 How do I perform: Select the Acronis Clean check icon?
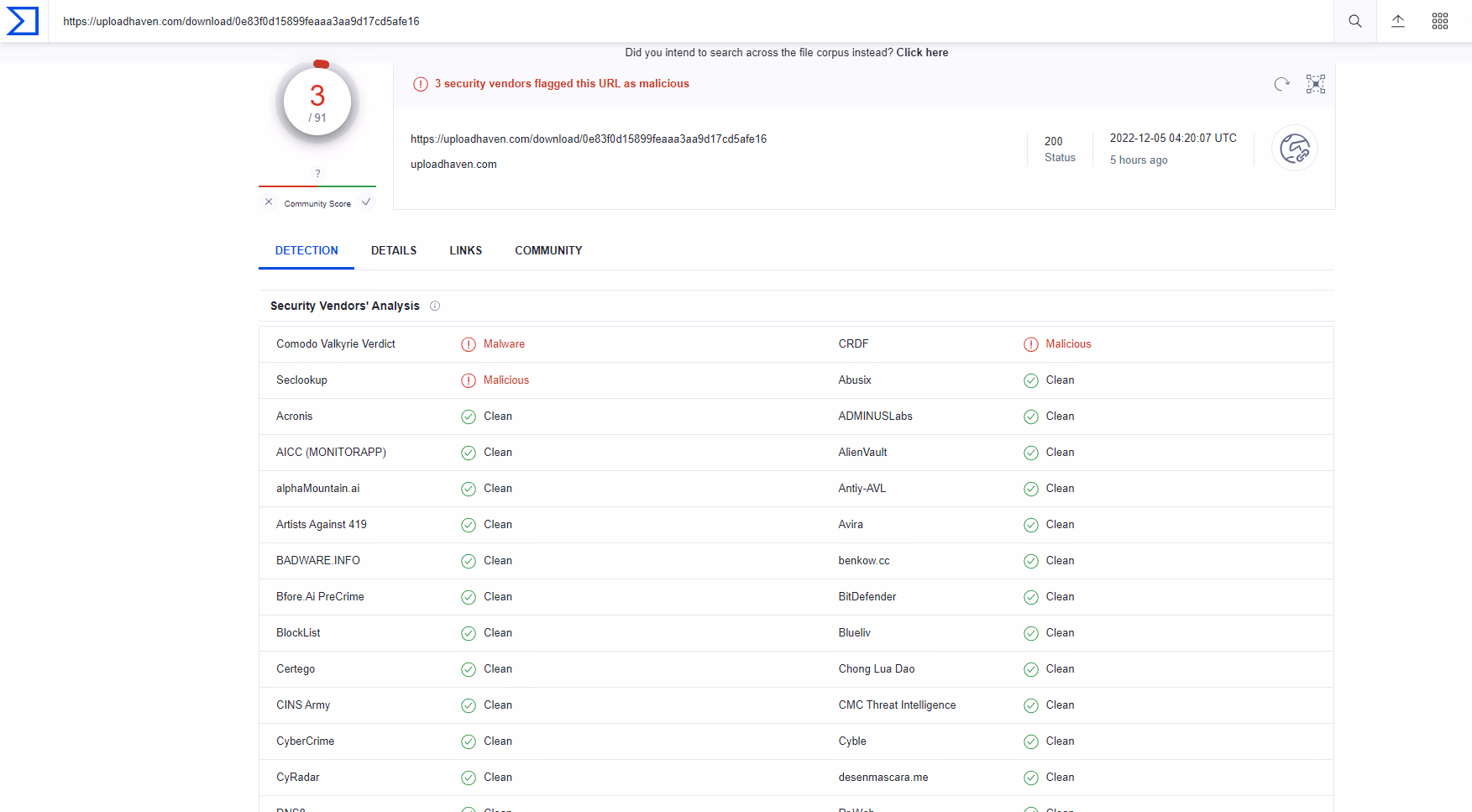(469, 416)
